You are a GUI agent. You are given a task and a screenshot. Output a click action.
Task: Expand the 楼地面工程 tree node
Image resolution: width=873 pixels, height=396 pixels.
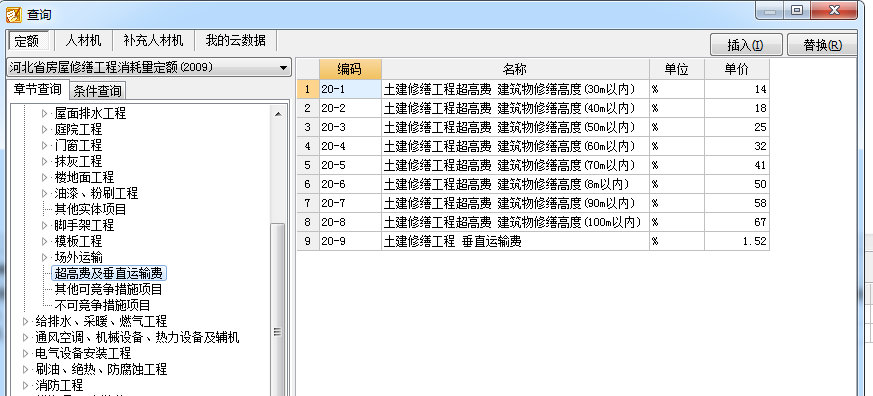click(x=45, y=178)
